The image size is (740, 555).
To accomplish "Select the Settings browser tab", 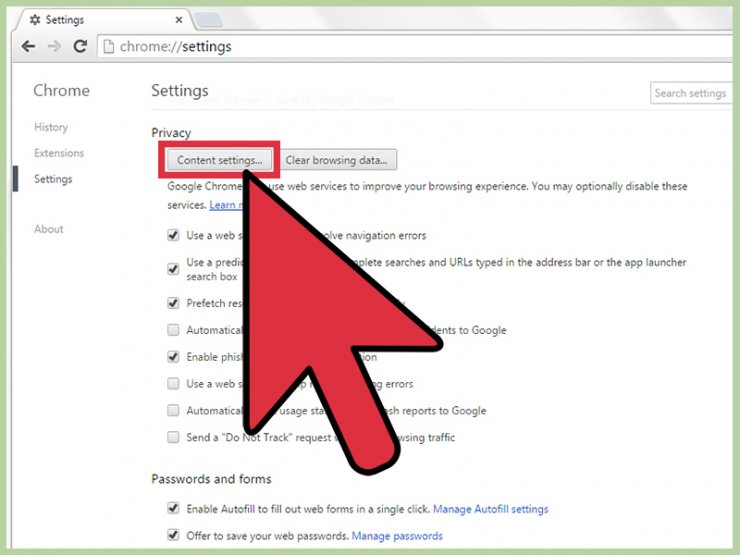I will pyautogui.click(x=104, y=20).
